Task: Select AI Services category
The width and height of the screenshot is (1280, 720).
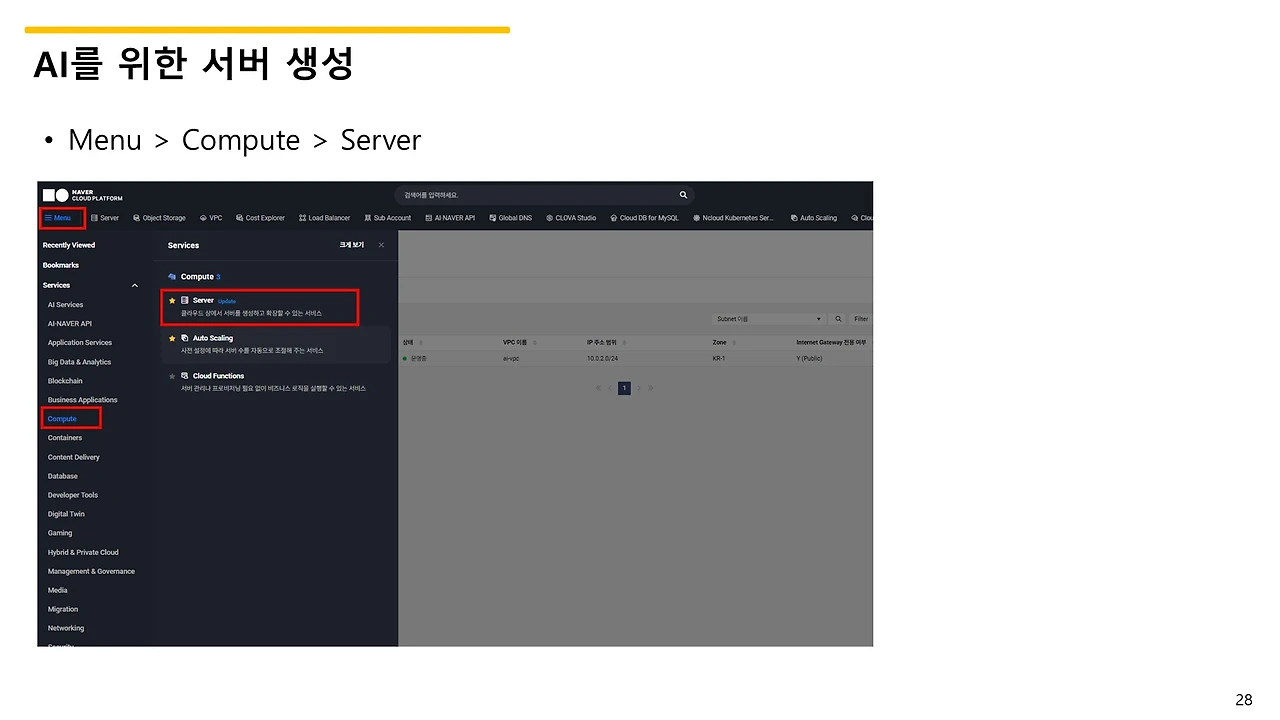Action: (66, 305)
